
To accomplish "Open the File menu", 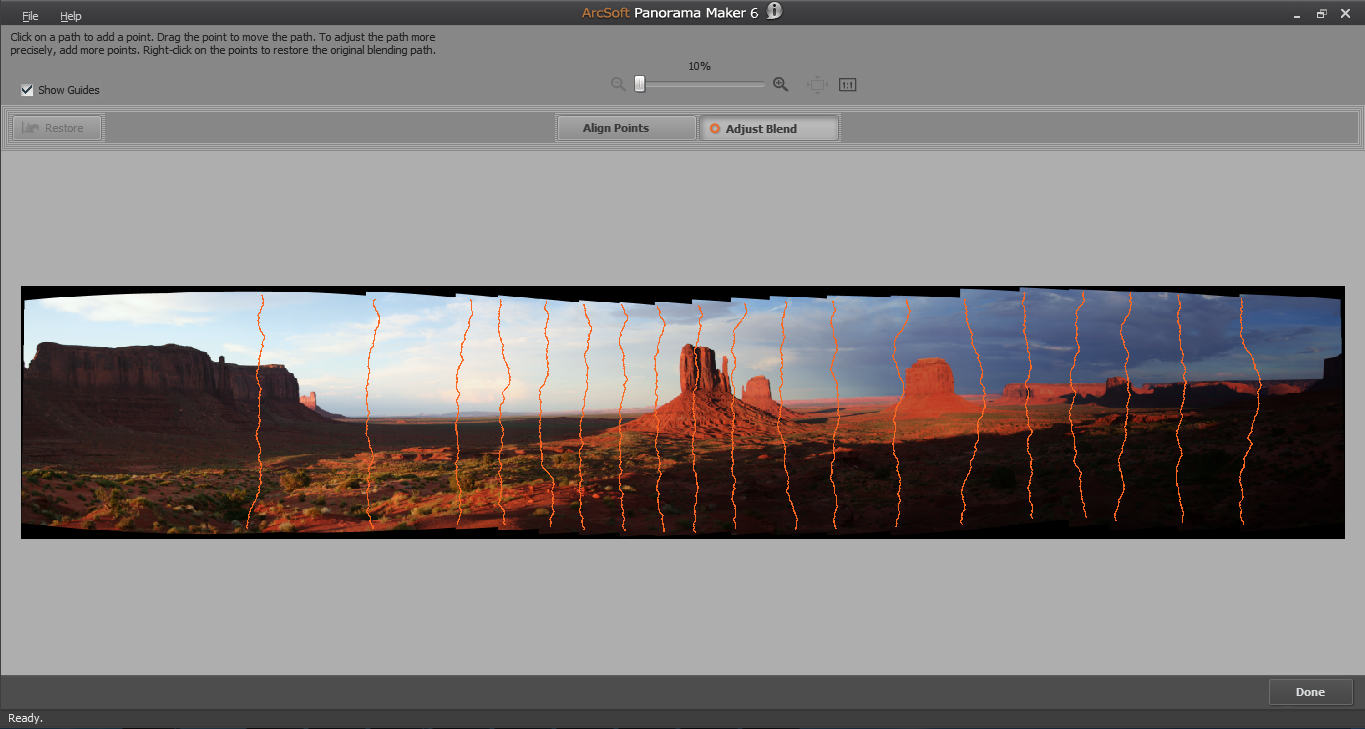I will tap(30, 16).
